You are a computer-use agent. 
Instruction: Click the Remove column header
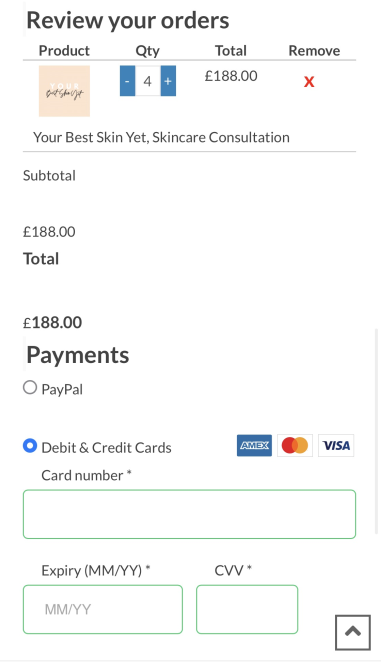[314, 50]
